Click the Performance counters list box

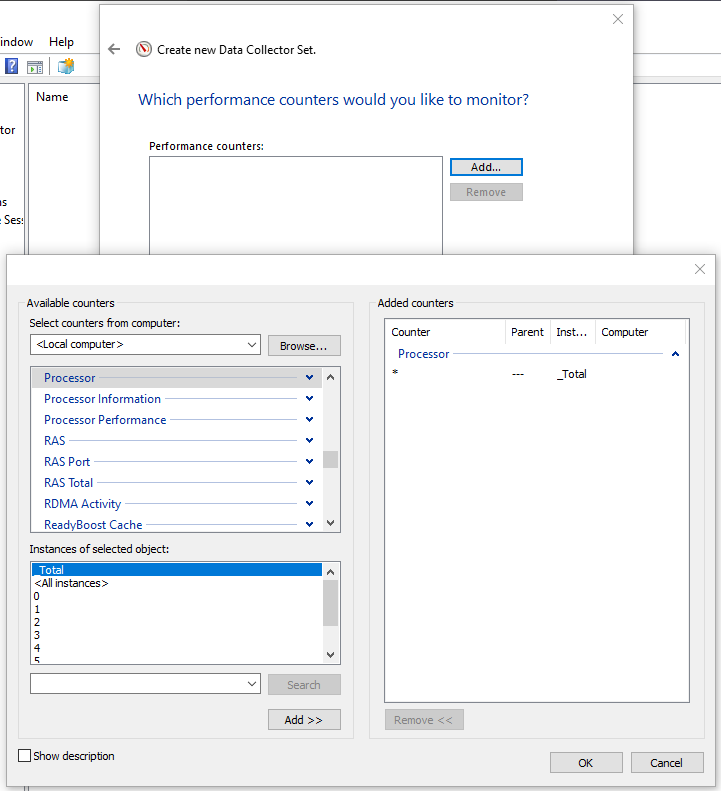[x=296, y=205]
